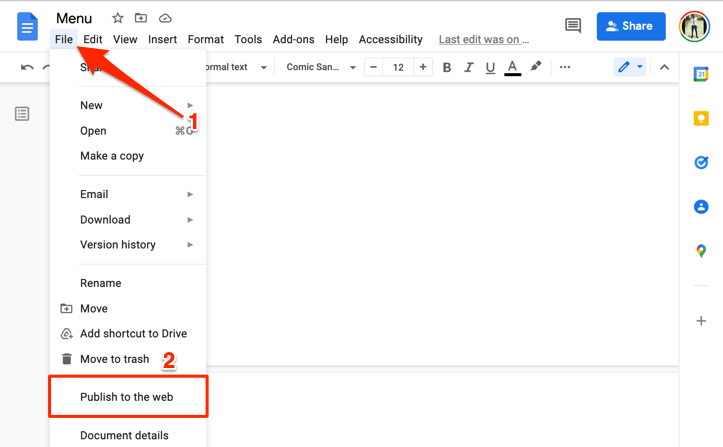The height and width of the screenshot is (447, 723).
Task: Show document outline icon
Action: click(x=22, y=114)
